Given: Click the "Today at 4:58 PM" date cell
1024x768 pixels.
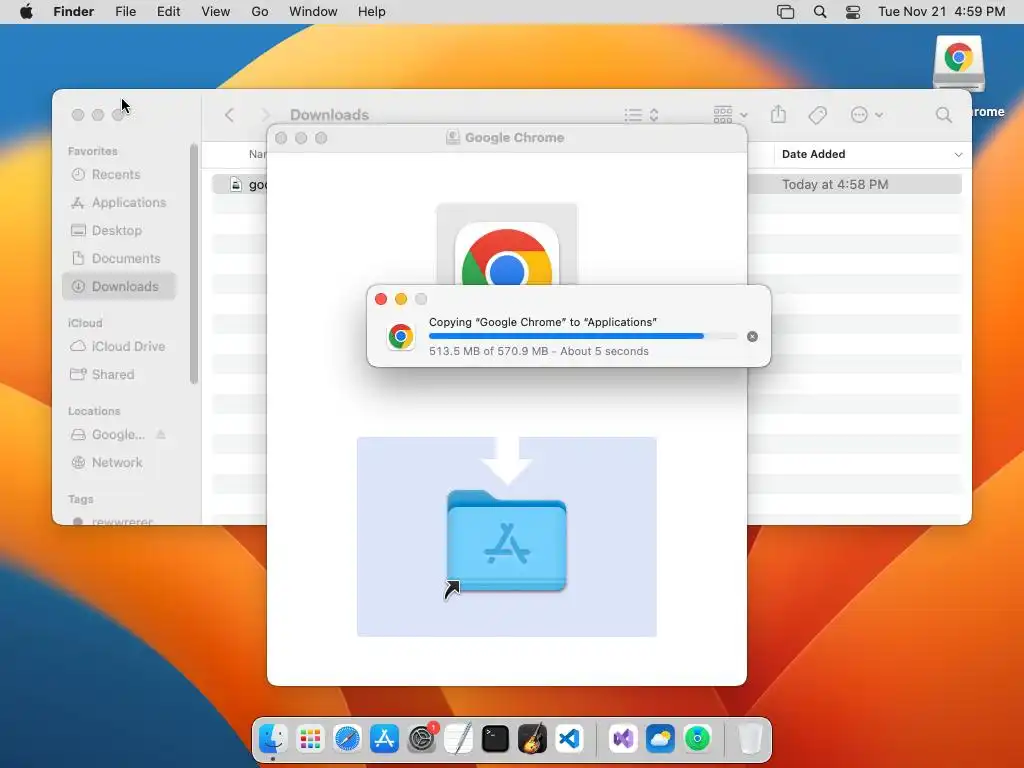Looking at the screenshot, I should point(835,185).
